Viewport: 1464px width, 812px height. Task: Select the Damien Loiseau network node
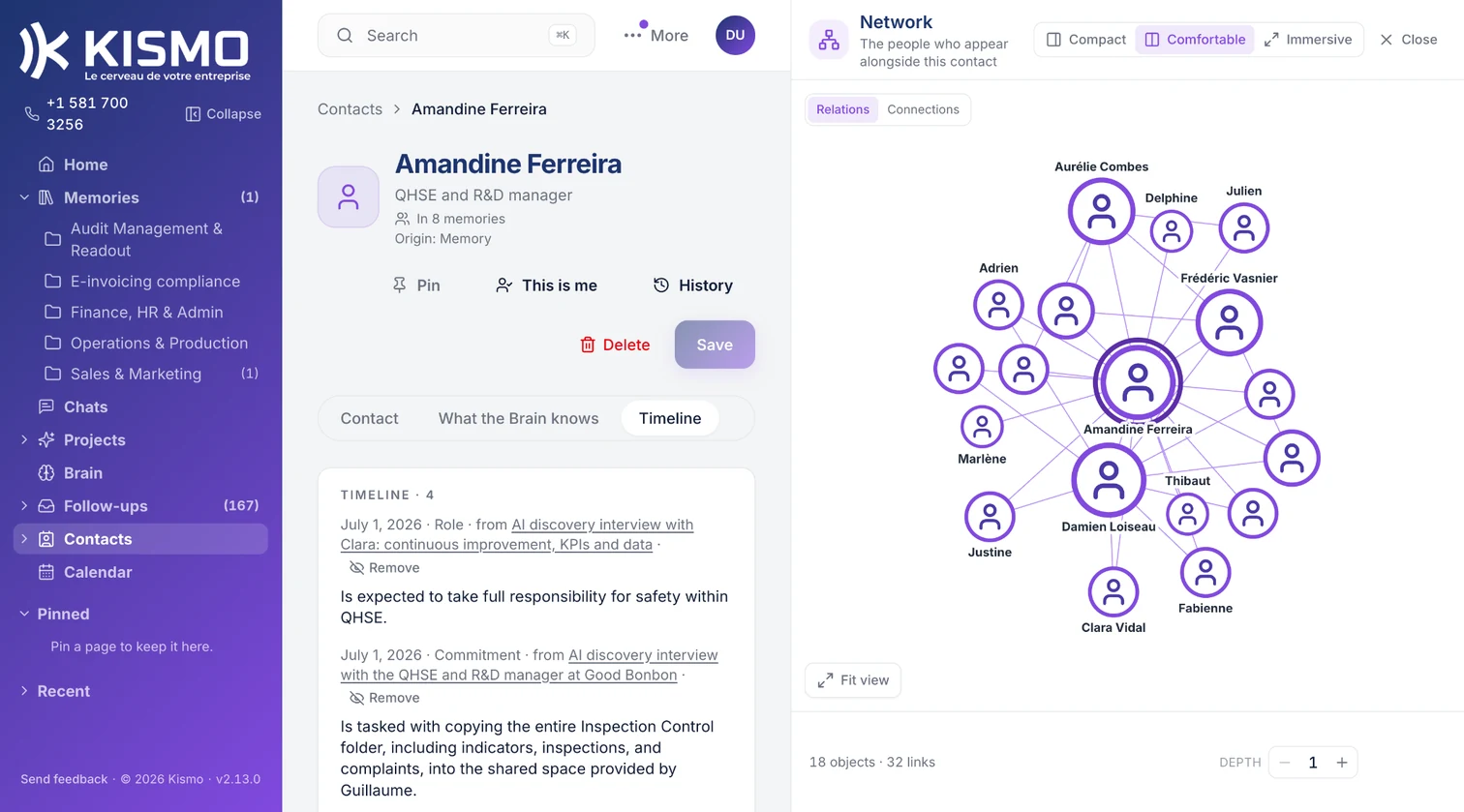pyautogui.click(x=1109, y=480)
